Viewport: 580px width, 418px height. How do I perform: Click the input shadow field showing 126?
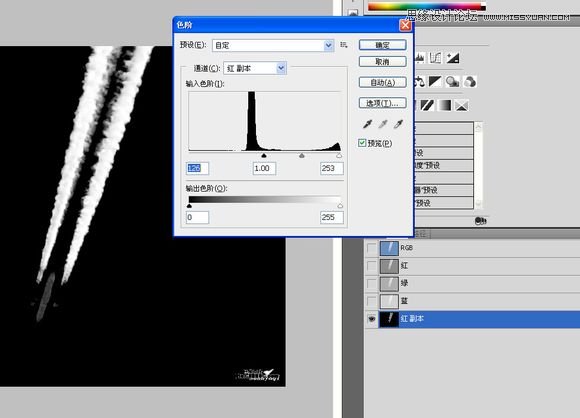(197, 168)
